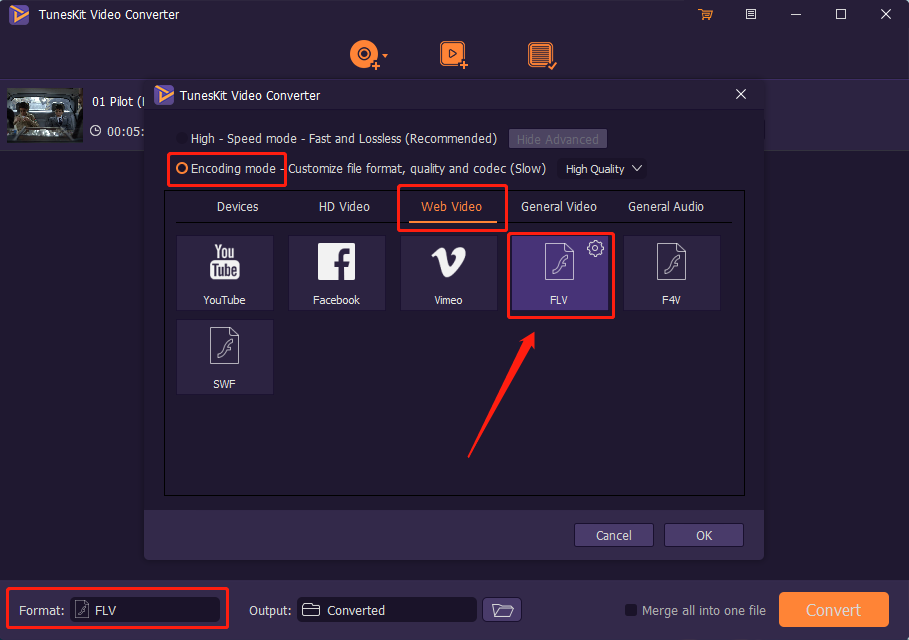909x640 pixels.
Task: Select the YouTube format tile
Action: (224, 272)
